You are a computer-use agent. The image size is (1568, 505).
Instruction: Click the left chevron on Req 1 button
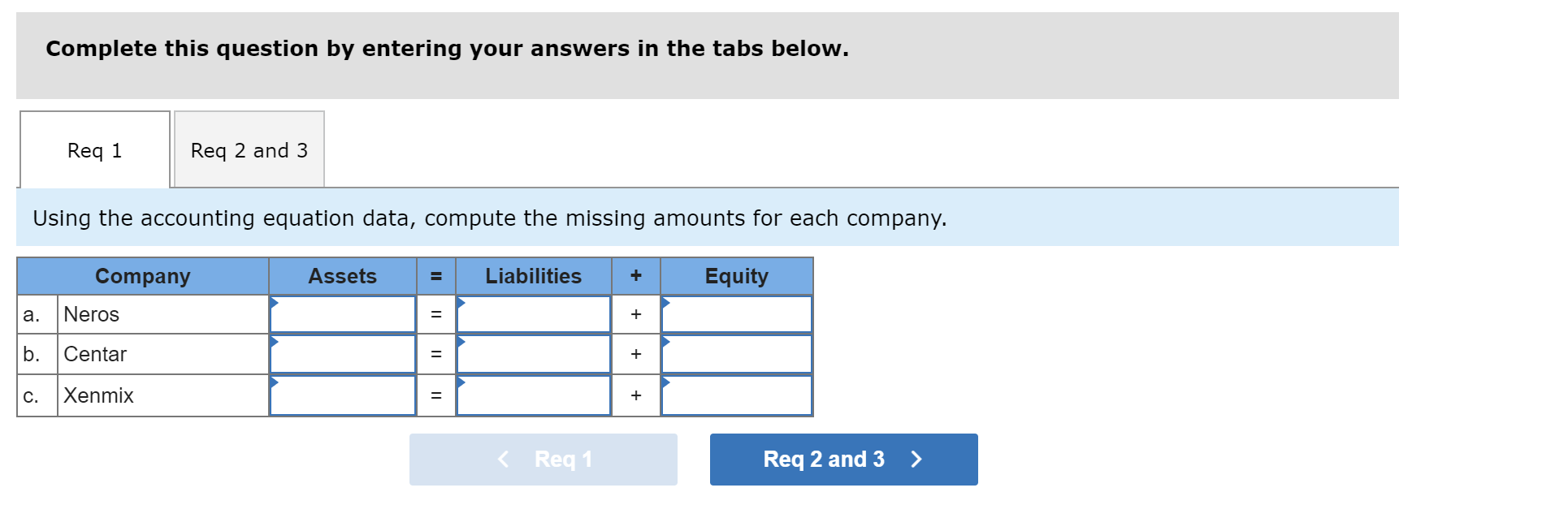point(503,459)
